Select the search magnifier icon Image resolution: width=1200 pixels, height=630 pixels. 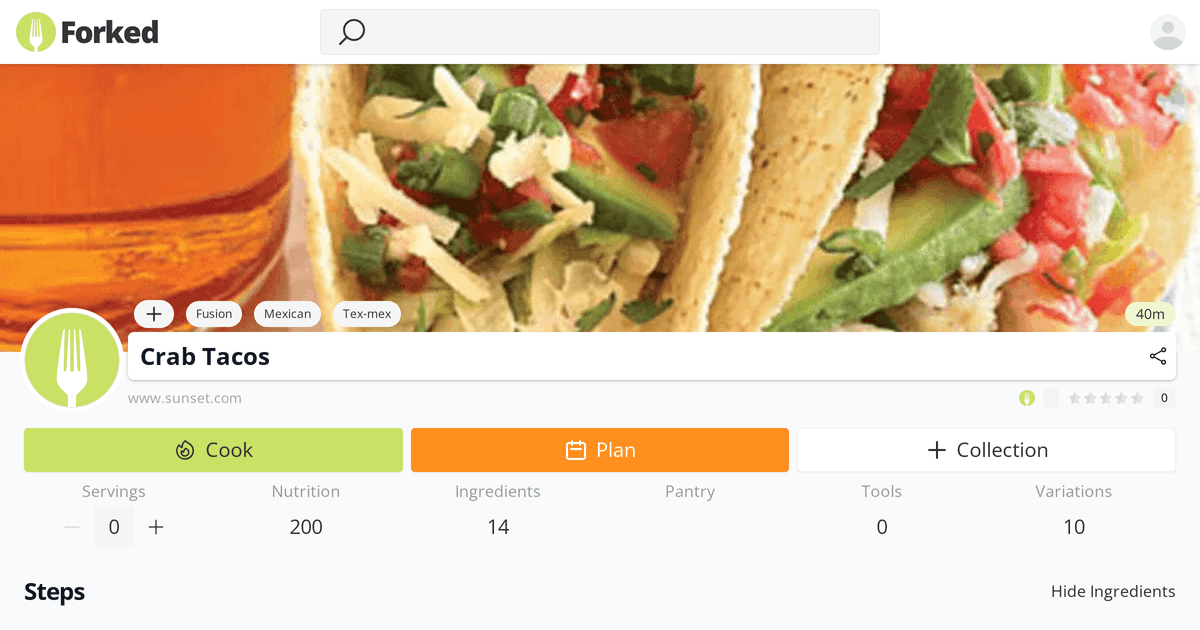[x=350, y=32]
